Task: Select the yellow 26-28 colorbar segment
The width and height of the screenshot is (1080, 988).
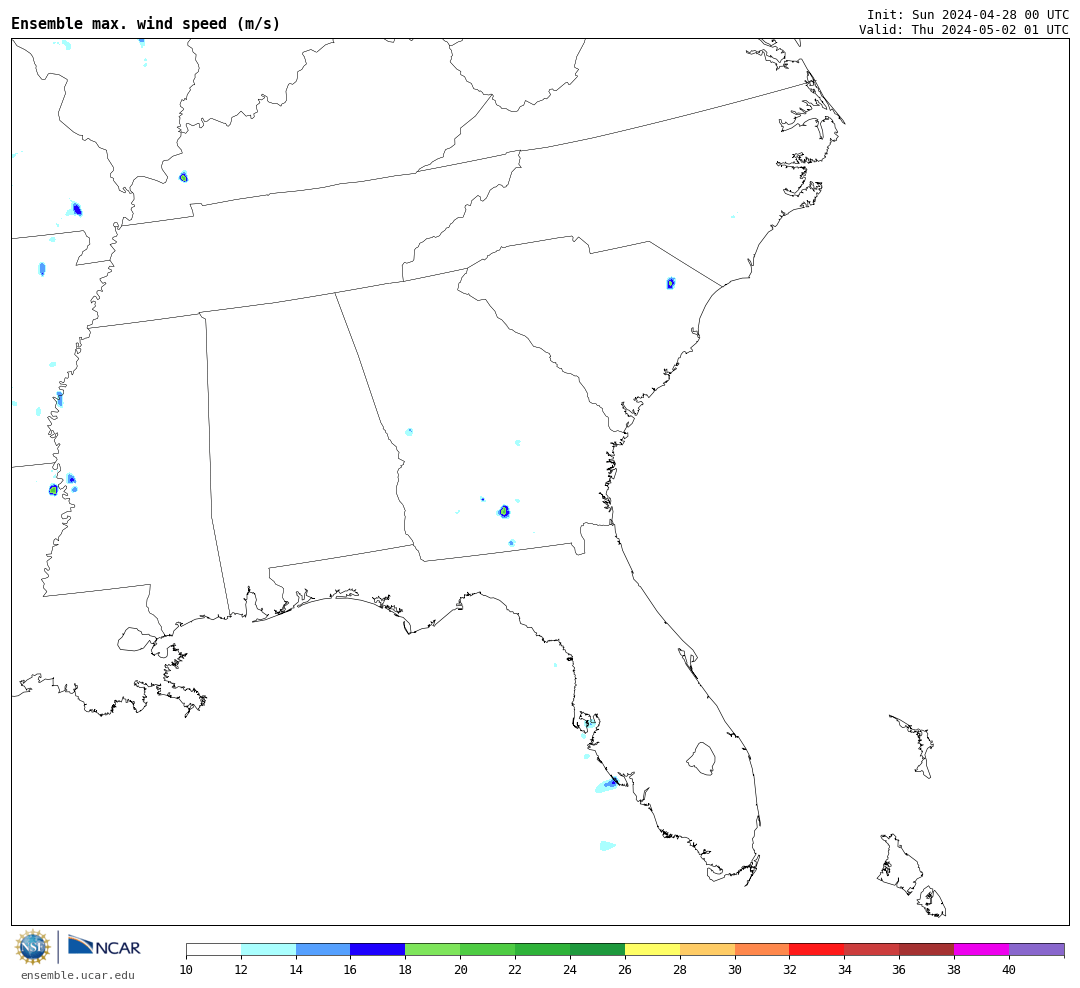Action: (x=652, y=949)
